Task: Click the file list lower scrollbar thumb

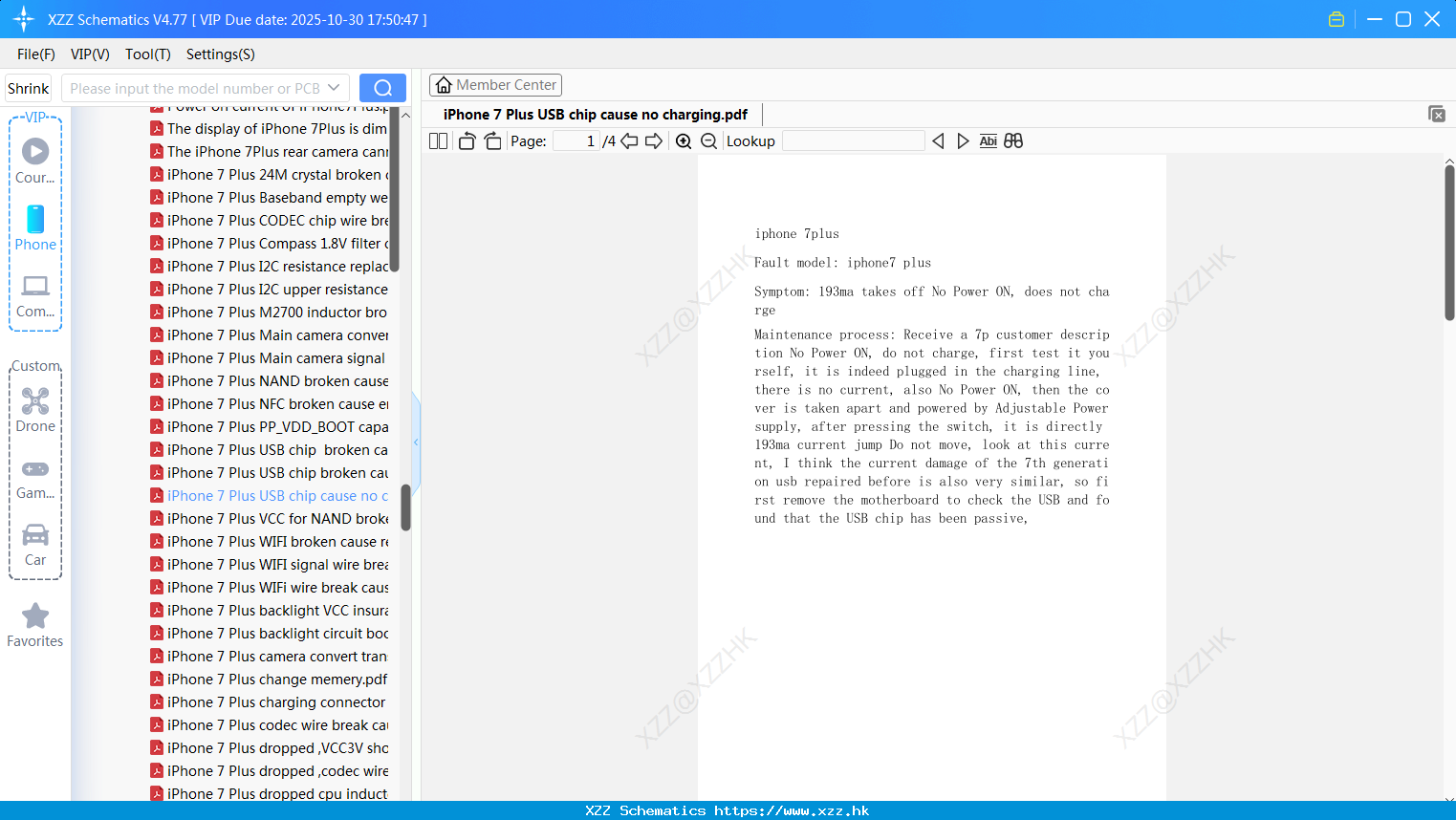Action: (405, 507)
